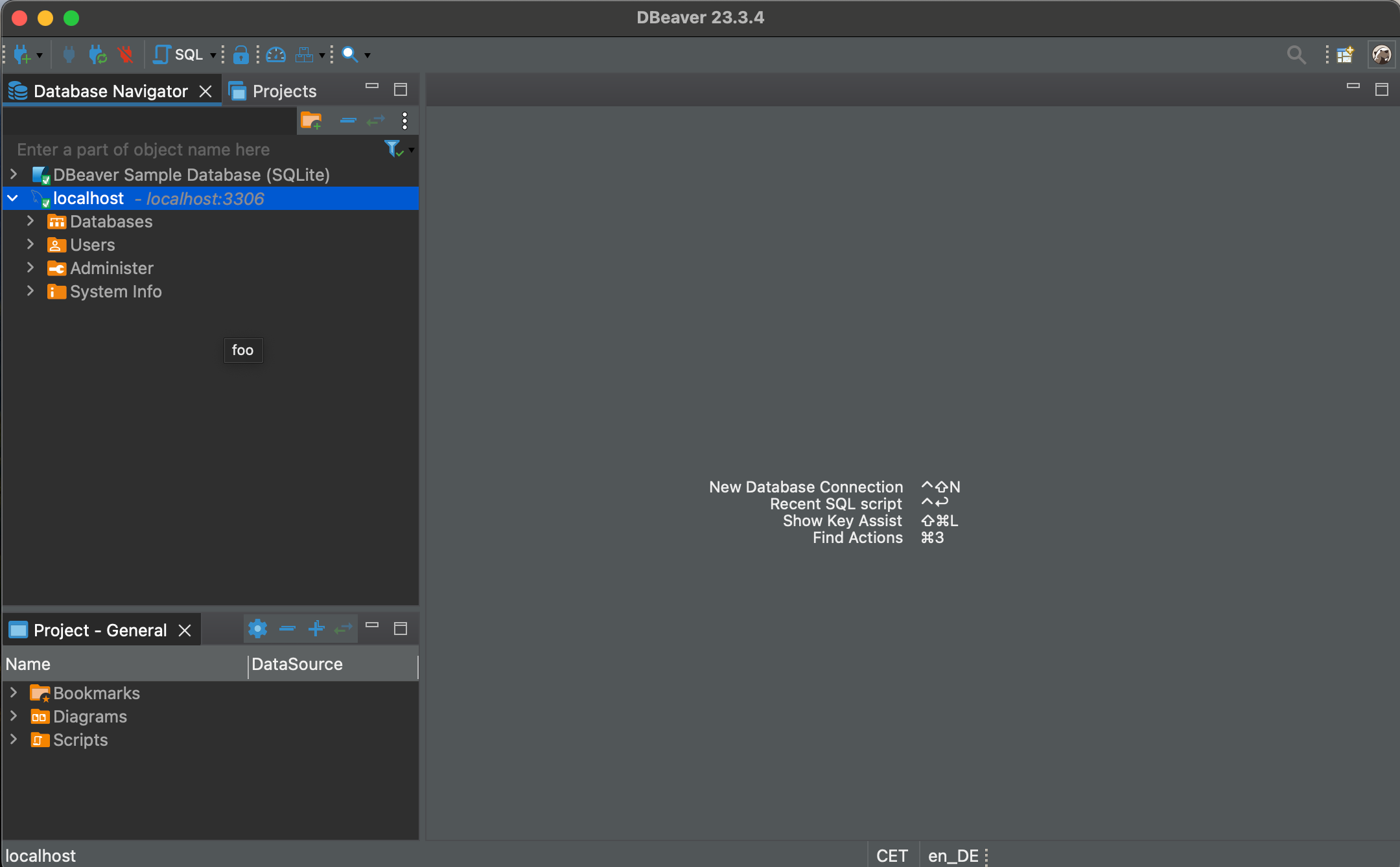Click the New Database Connection plug icon
The height and width of the screenshot is (867, 1400).
pos(21,55)
